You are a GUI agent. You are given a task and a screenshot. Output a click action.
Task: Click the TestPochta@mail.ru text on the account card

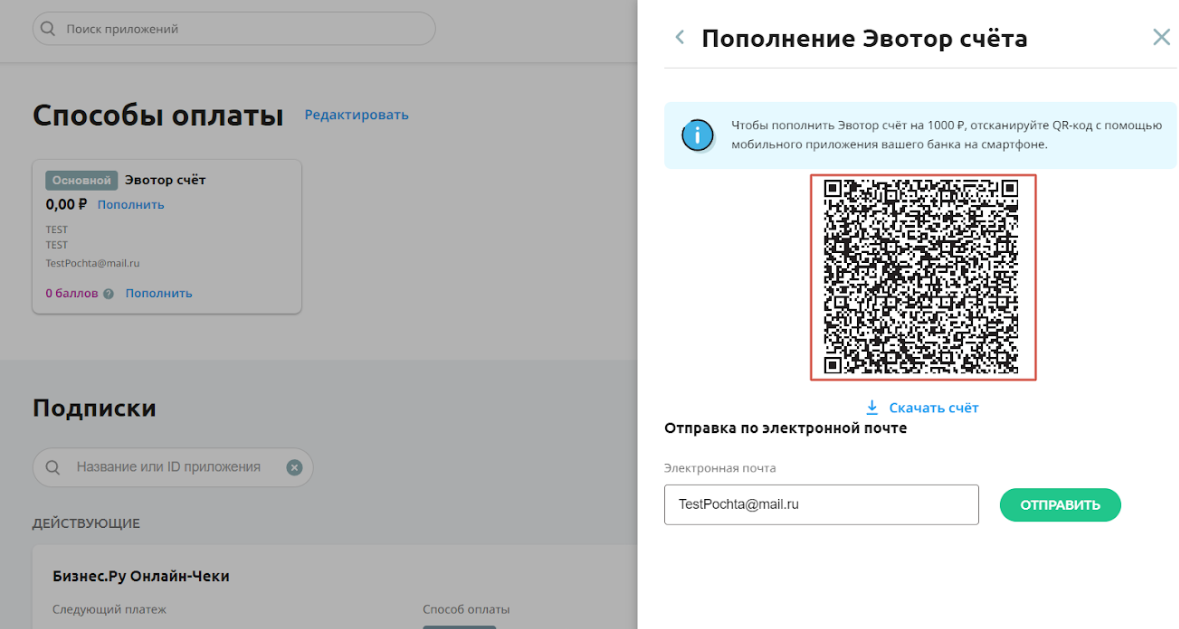coord(92,263)
